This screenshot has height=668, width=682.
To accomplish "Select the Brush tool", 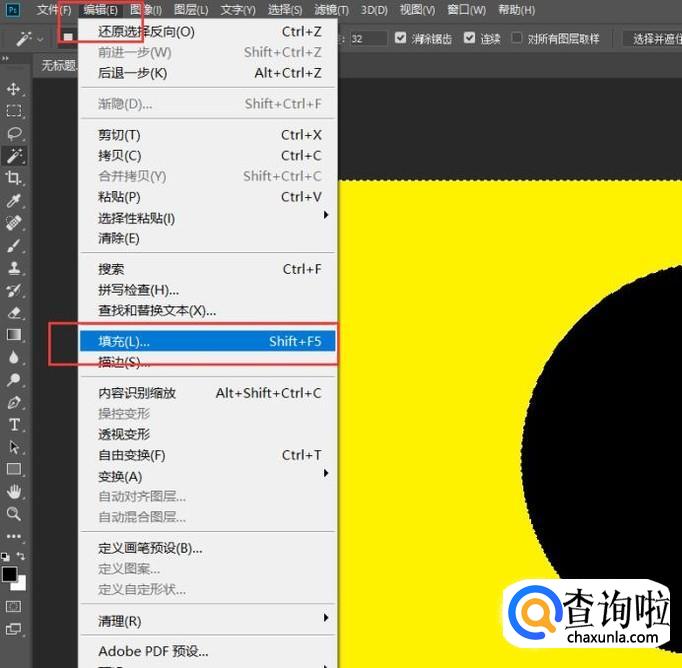I will tap(13, 245).
